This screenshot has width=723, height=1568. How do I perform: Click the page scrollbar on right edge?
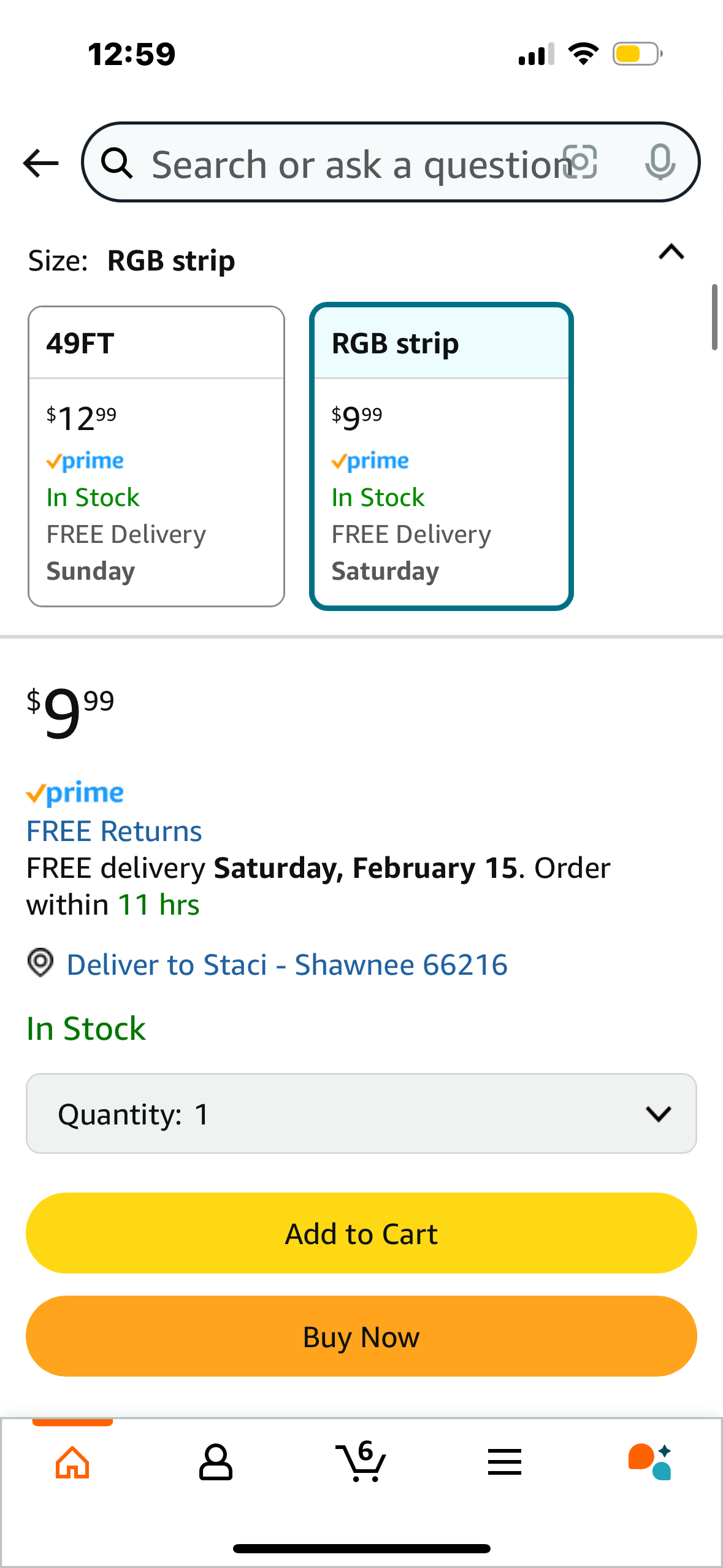pos(714,317)
